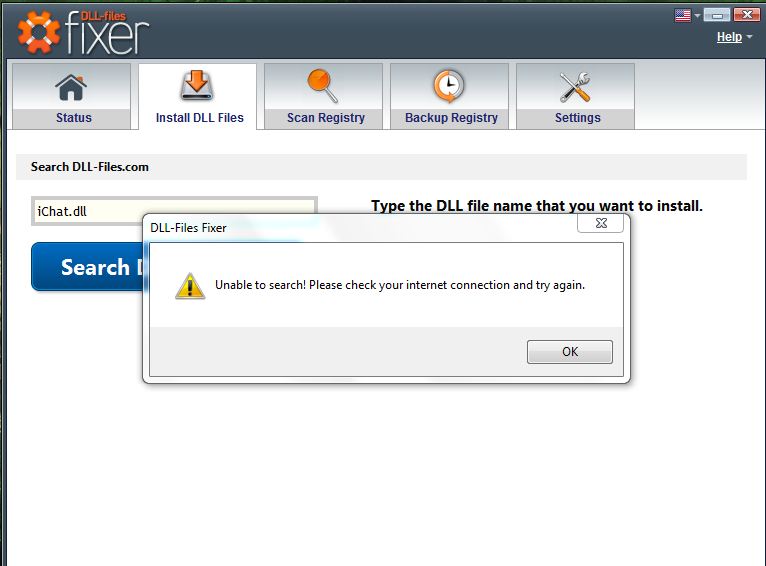The width and height of the screenshot is (766, 566).
Task: Focus the iChat.dll search text field
Action: tap(174, 211)
